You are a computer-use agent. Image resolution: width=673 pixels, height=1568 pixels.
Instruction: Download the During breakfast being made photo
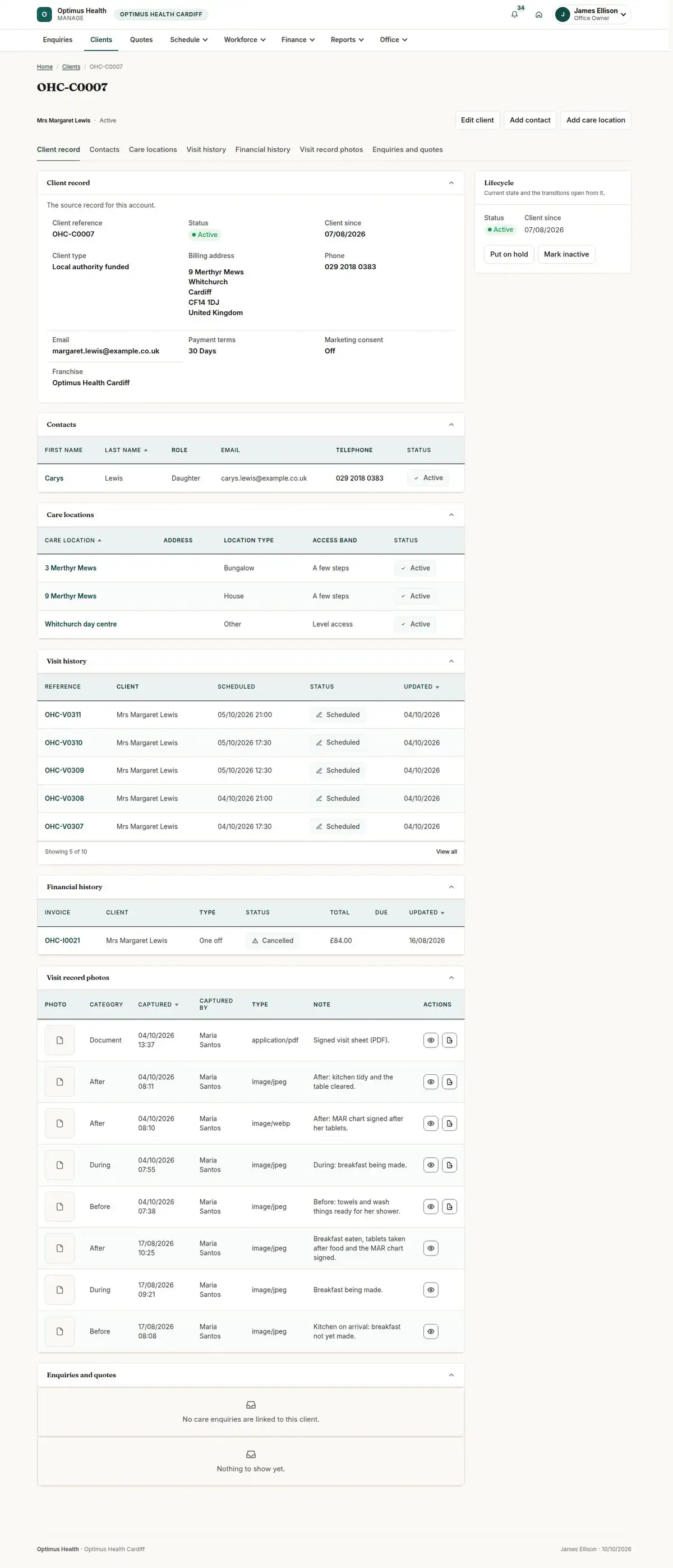tap(450, 1165)
